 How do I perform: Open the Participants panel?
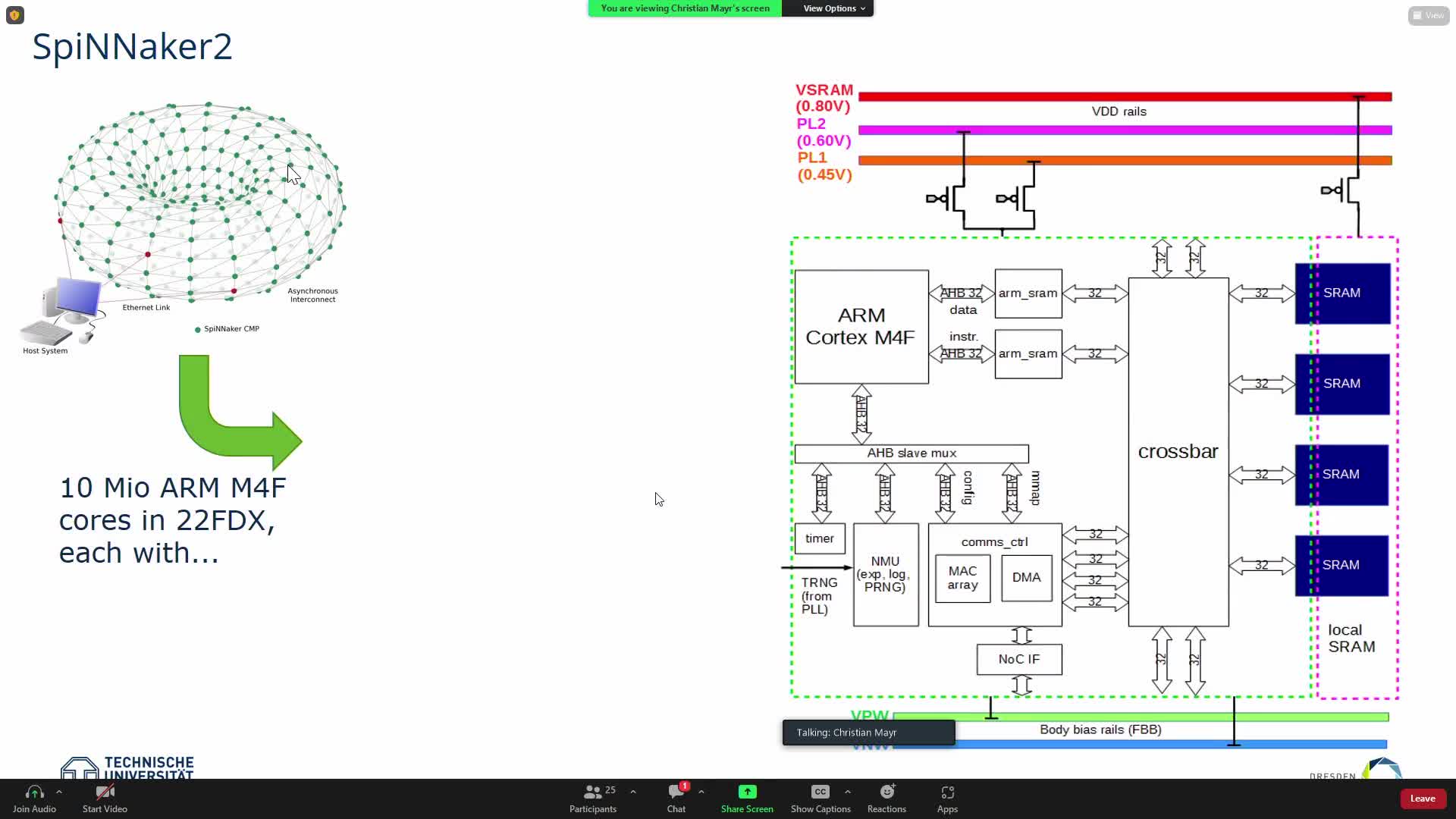pos(593,799)
